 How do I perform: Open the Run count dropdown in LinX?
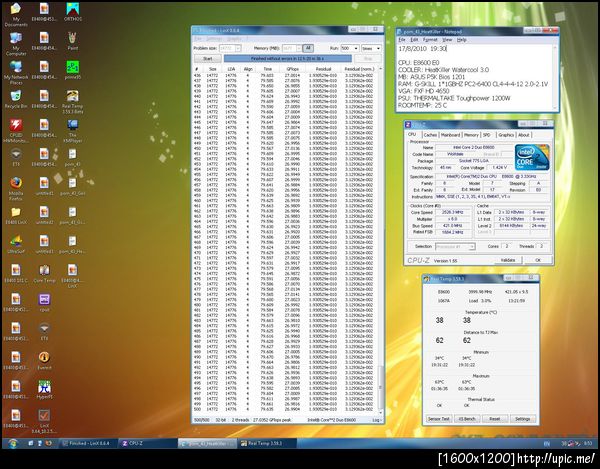click(x=356, y=49)
